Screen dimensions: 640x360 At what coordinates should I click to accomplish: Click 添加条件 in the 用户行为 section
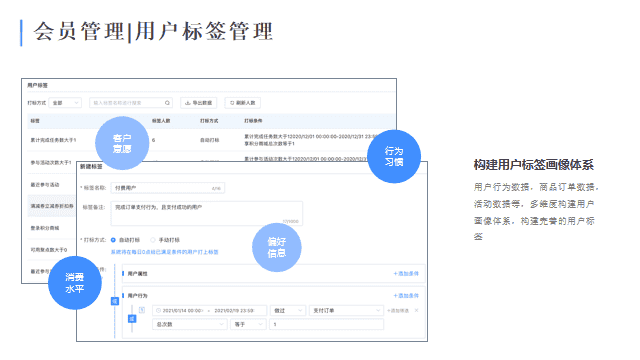click(406, 296)
